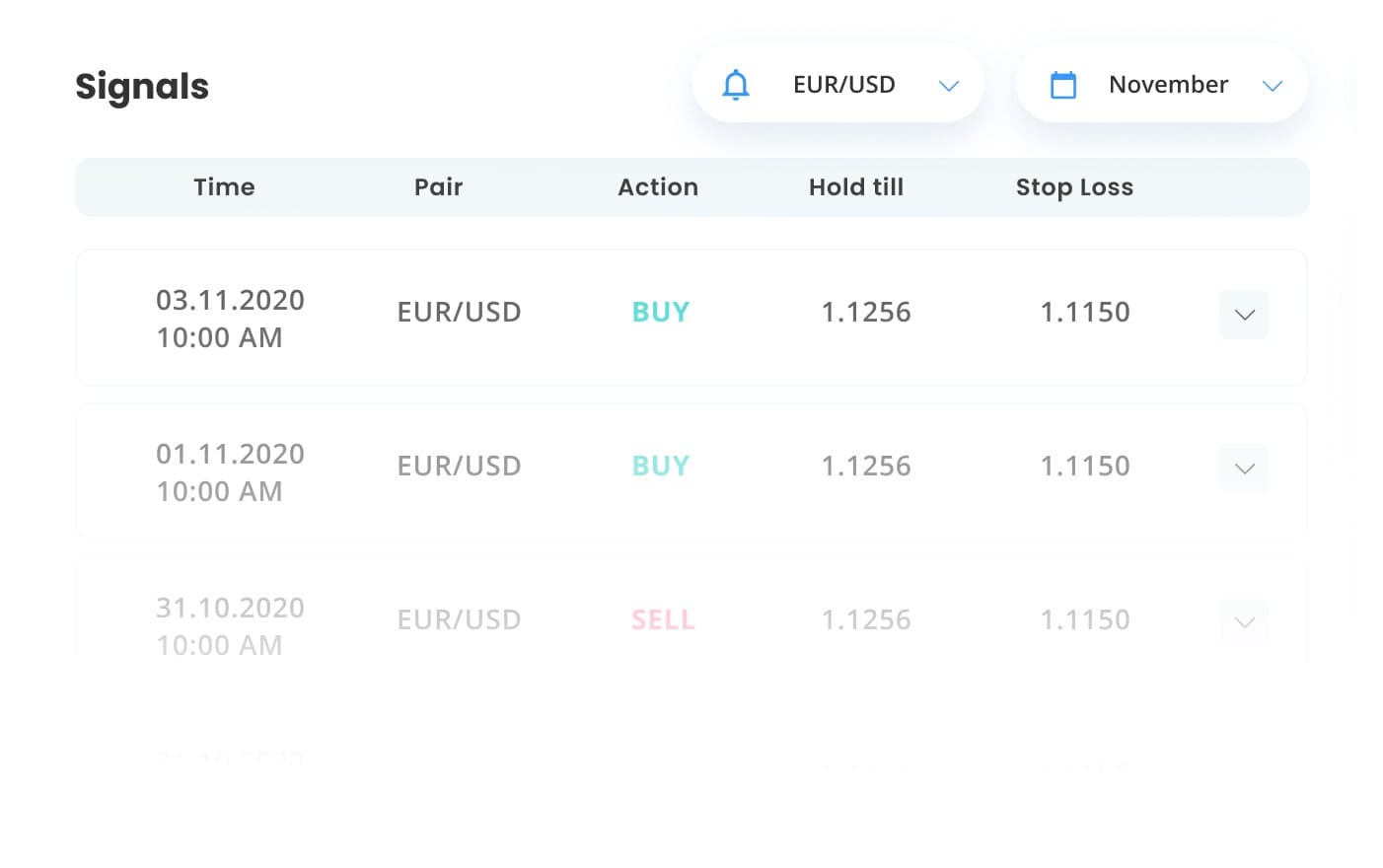Click the bell notification icon
The image size is (1383, 868).
736,85
